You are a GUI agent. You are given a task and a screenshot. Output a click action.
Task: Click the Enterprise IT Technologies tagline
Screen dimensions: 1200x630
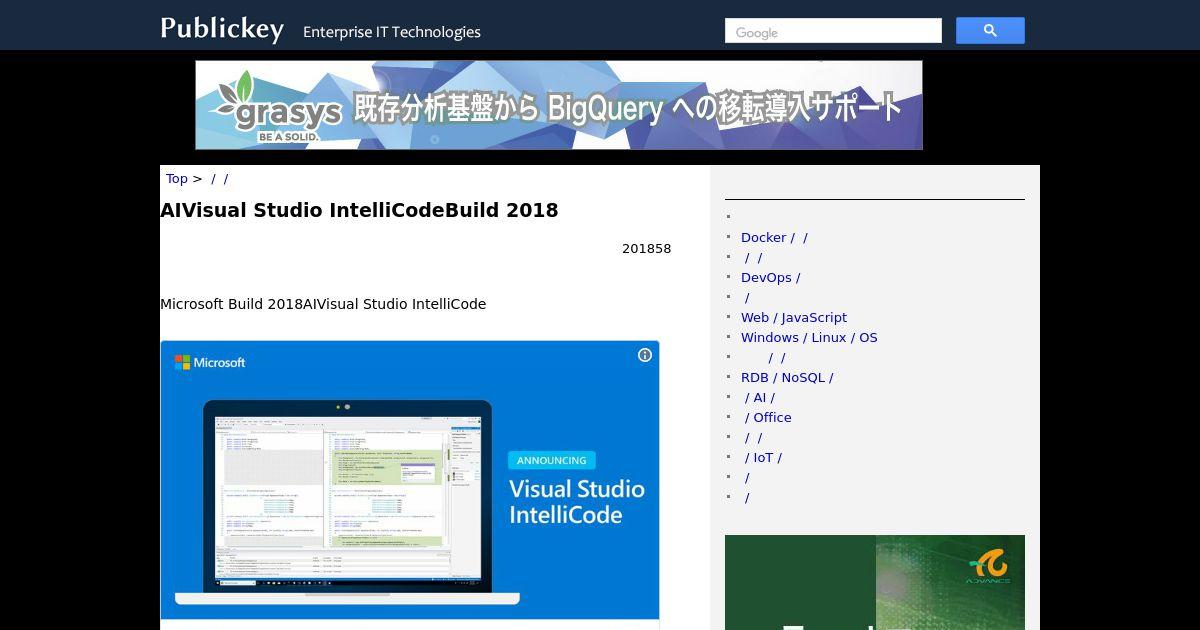point(392,32)
